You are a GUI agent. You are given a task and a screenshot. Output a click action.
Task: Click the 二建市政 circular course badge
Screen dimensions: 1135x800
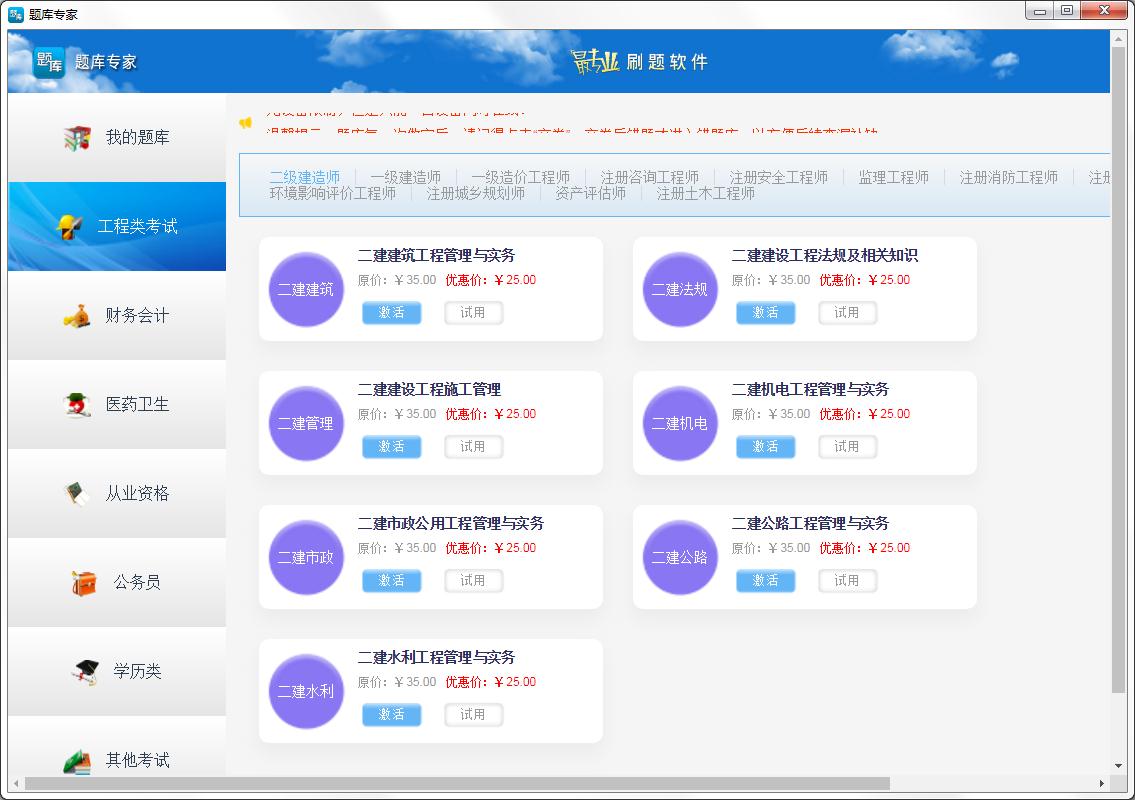305,558
